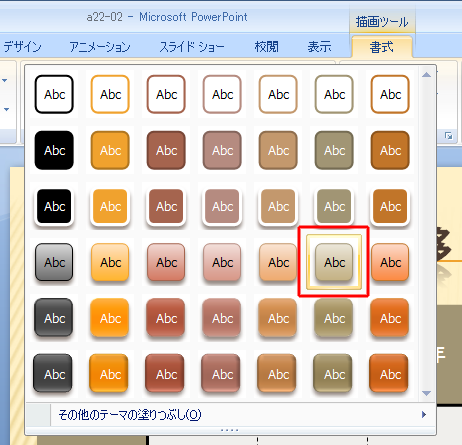Pick the highlighted beige gradient Abc style

click(334, 262)
